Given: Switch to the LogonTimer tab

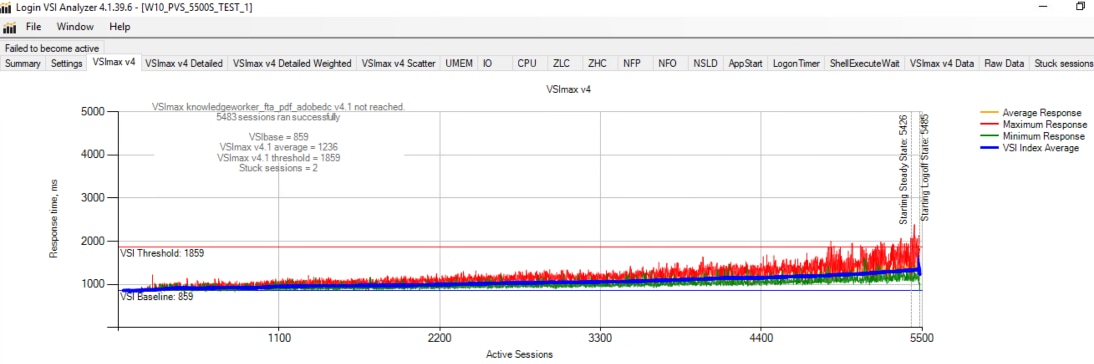Looking at the screenshot, I should click(796, 63).
